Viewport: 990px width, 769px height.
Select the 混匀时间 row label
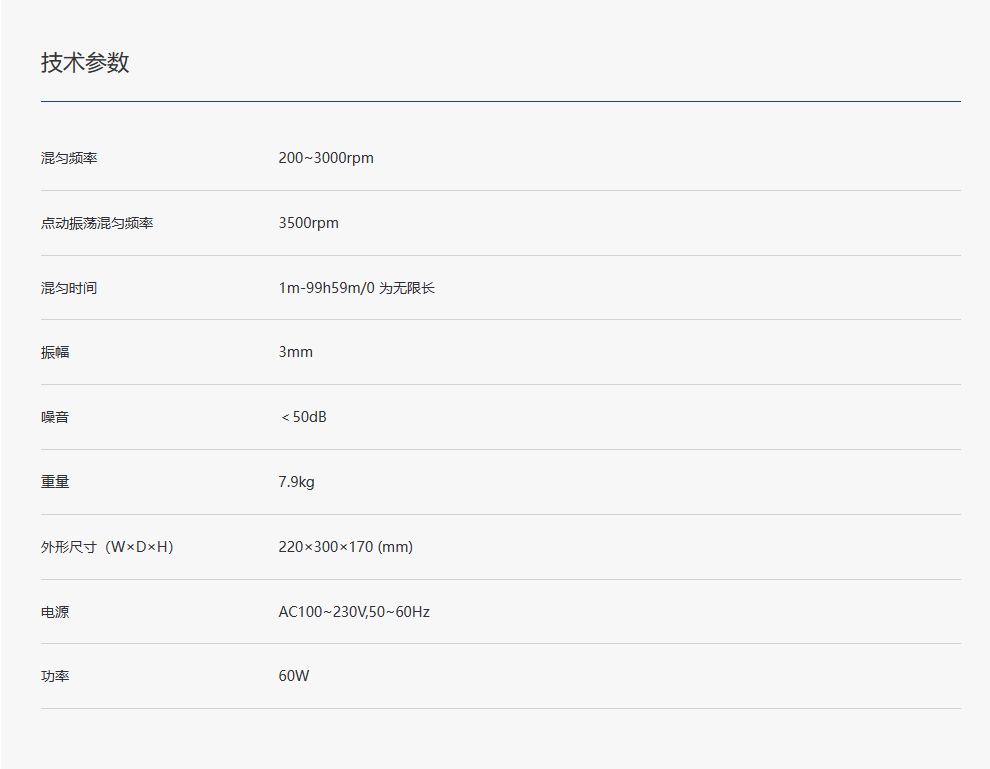(69, 288)
